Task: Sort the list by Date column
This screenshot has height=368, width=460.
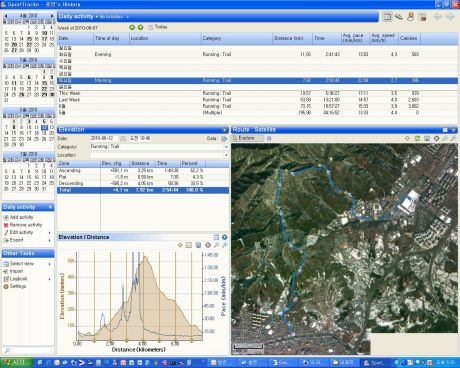Action: point(75,38)
